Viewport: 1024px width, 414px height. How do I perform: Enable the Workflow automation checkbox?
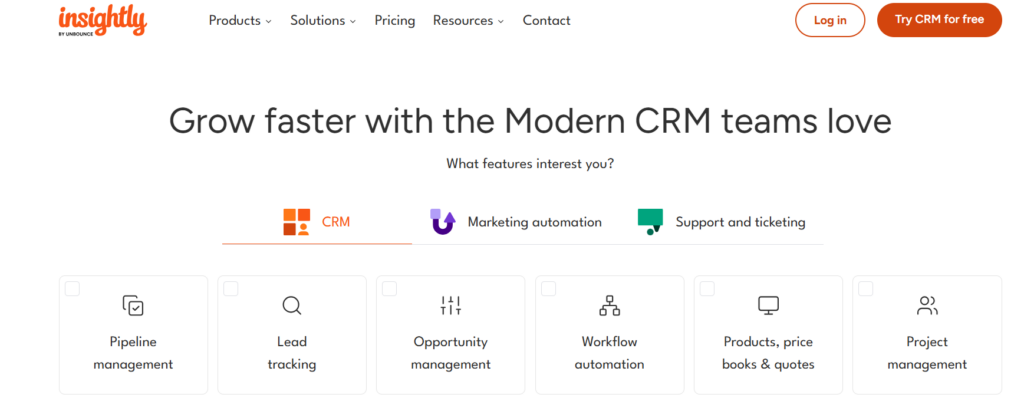point(548,289)
